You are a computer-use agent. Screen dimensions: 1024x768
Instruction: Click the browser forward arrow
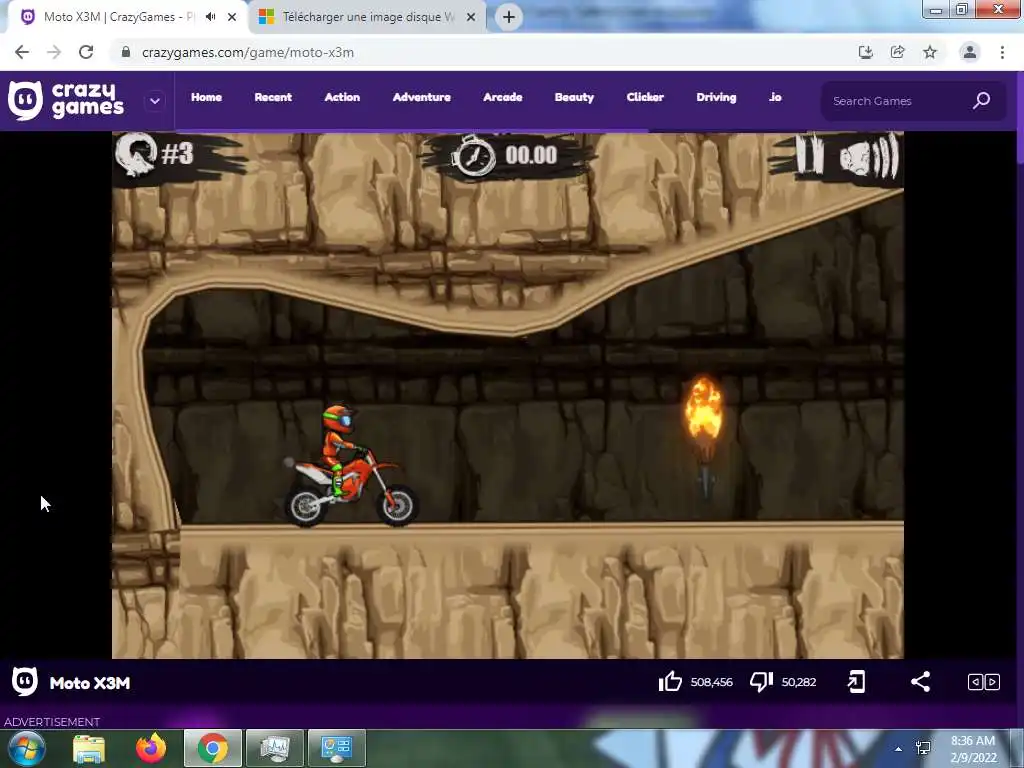[54, 52]
